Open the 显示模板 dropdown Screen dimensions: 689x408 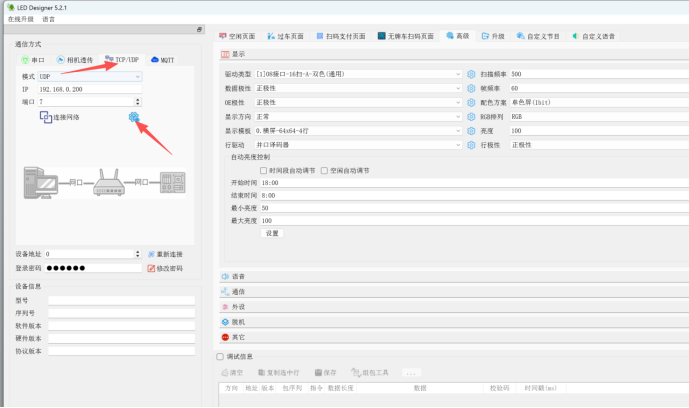[358, 131]
